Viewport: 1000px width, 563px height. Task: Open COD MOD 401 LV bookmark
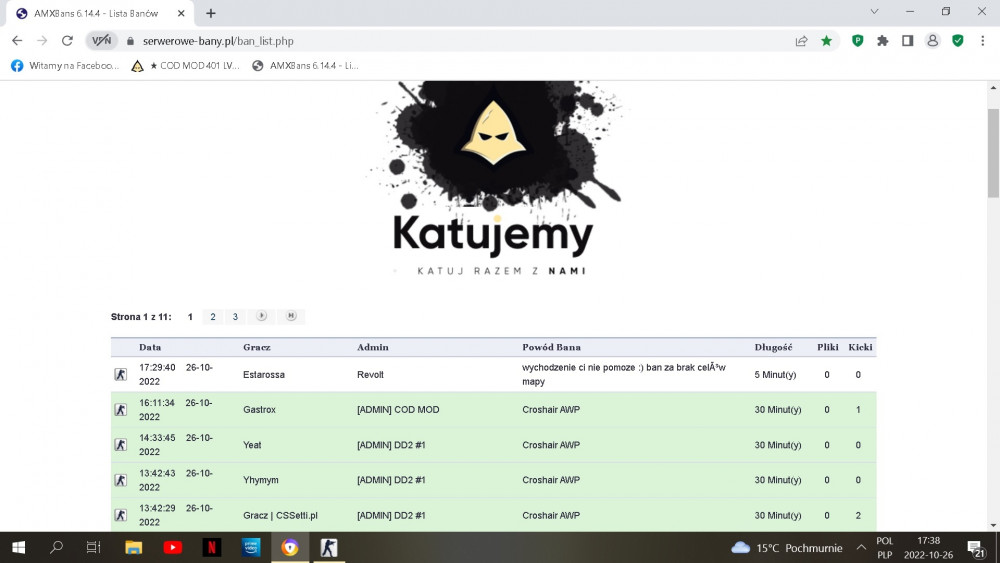click(x=185, y=66)
